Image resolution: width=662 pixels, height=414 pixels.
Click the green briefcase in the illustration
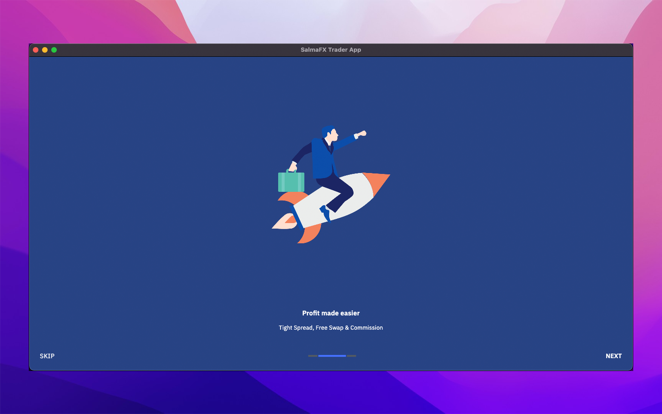291,182
